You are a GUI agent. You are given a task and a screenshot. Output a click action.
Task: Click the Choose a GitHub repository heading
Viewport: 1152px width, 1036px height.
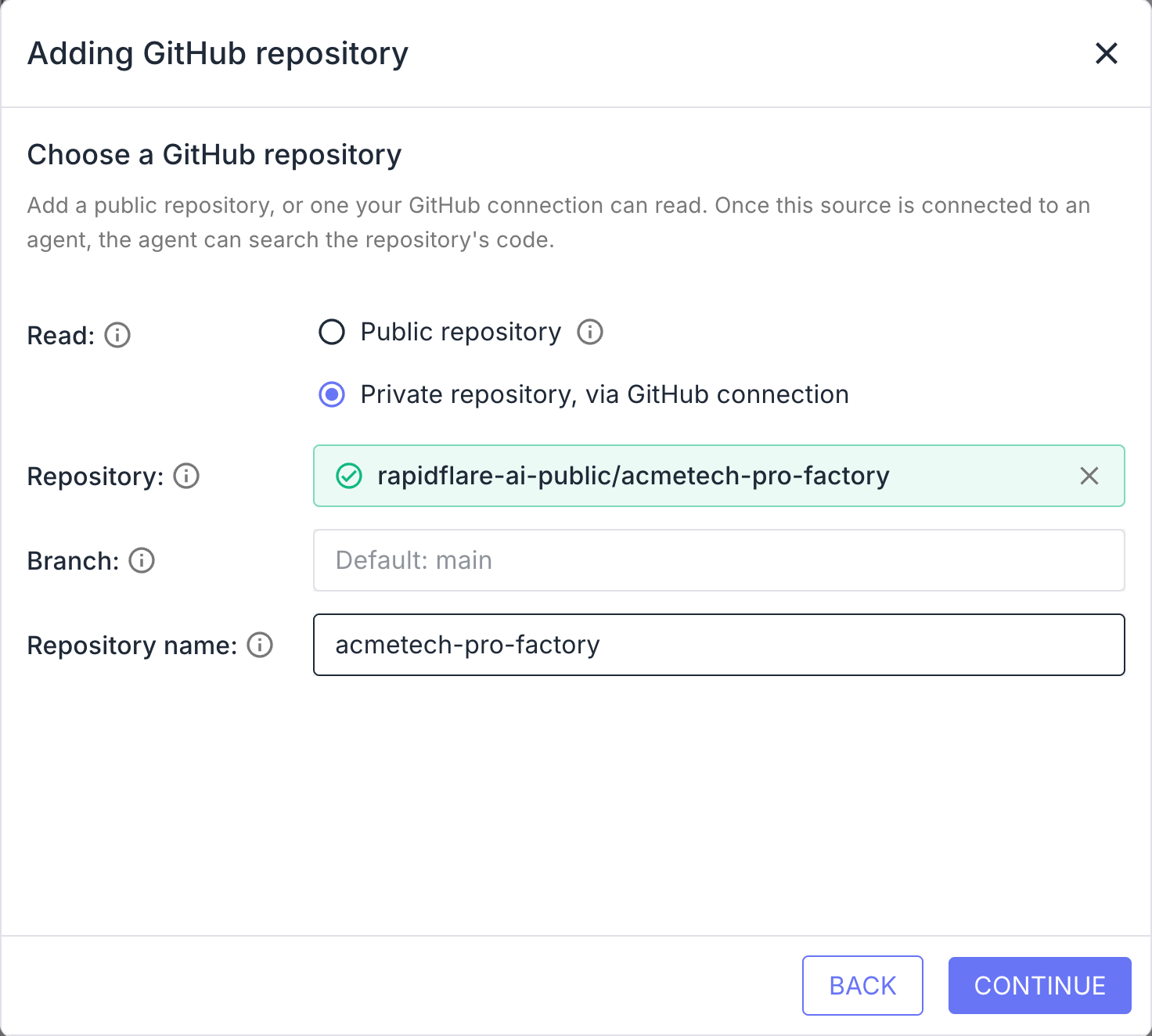pyautogui.click(x=214, y=155)
